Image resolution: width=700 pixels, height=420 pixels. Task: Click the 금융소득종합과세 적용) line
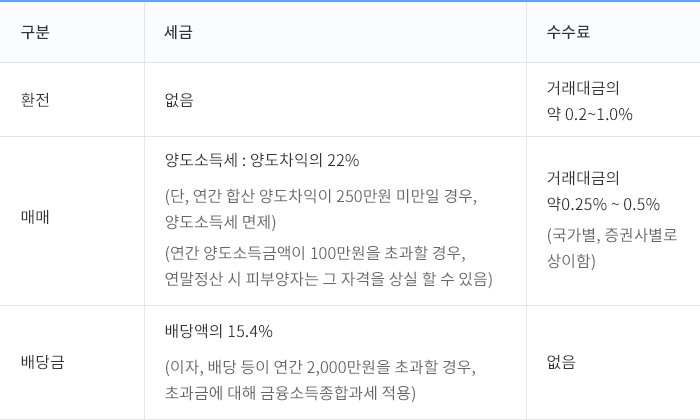[x=290, y=393]
